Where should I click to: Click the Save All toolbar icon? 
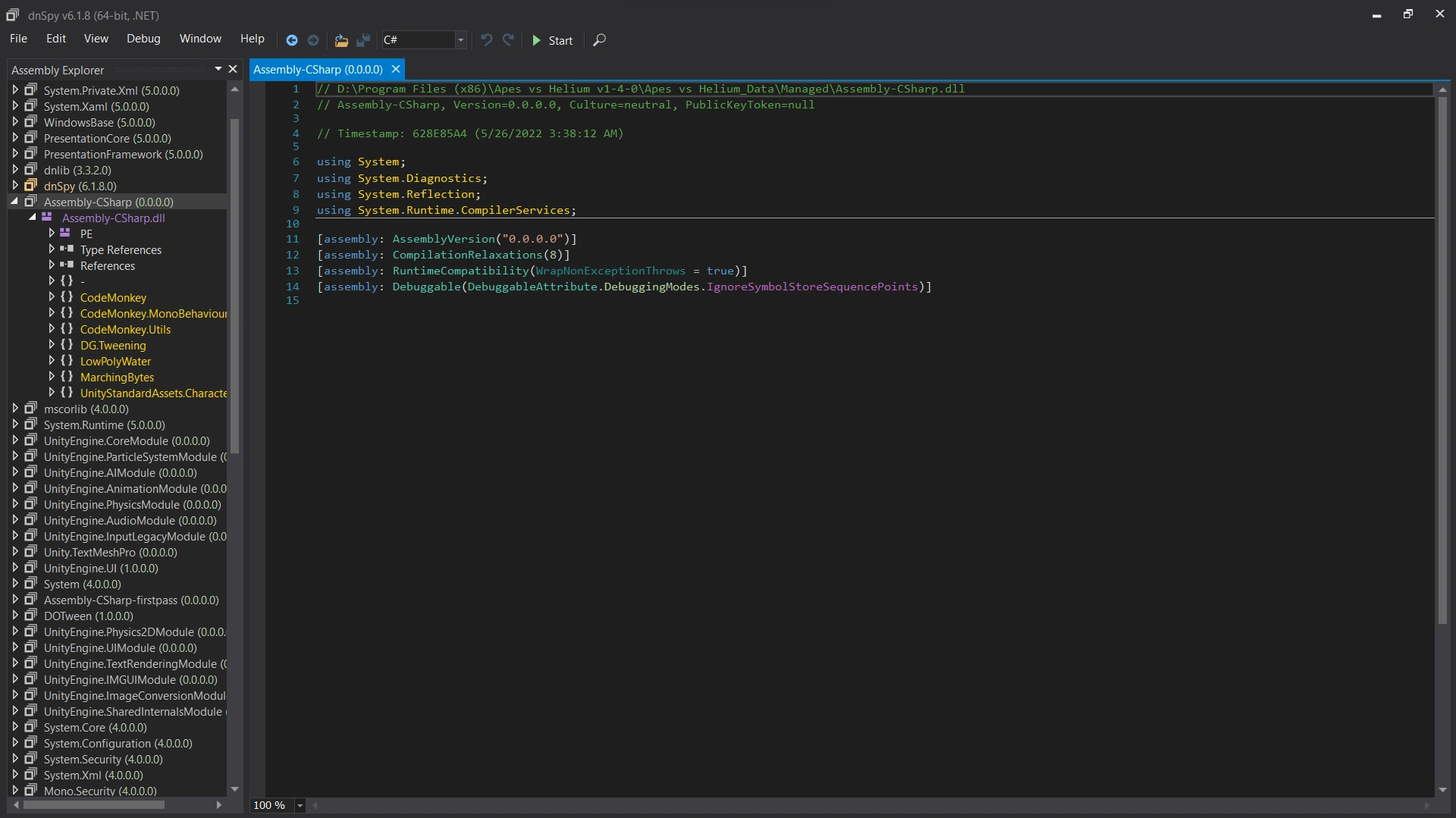pyautogui.click(x=363, y=40)
